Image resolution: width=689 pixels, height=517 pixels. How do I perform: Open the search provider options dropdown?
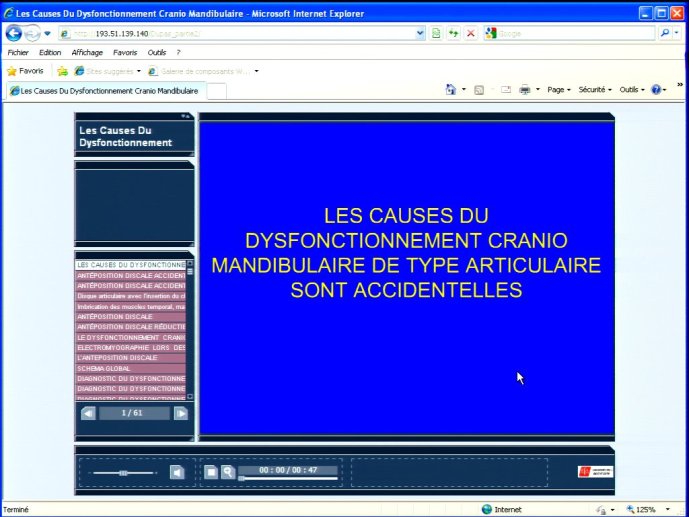(677, 33)
